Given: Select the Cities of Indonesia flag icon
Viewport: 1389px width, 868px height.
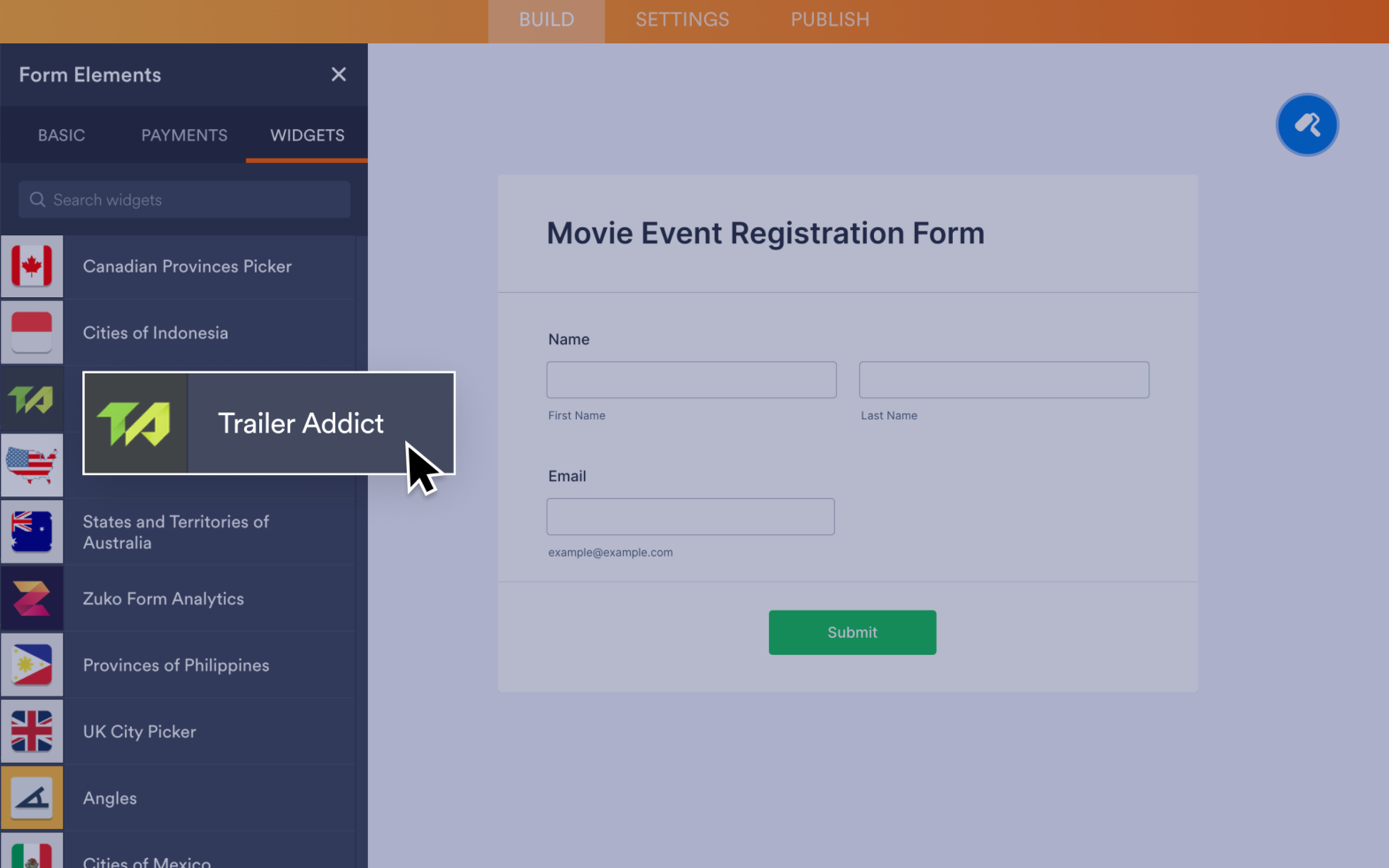Looking at the screenshot, I should click(32, 333).
